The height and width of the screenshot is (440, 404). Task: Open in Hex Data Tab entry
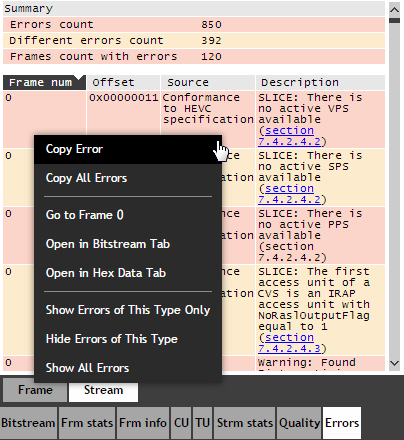click(128, 273)
